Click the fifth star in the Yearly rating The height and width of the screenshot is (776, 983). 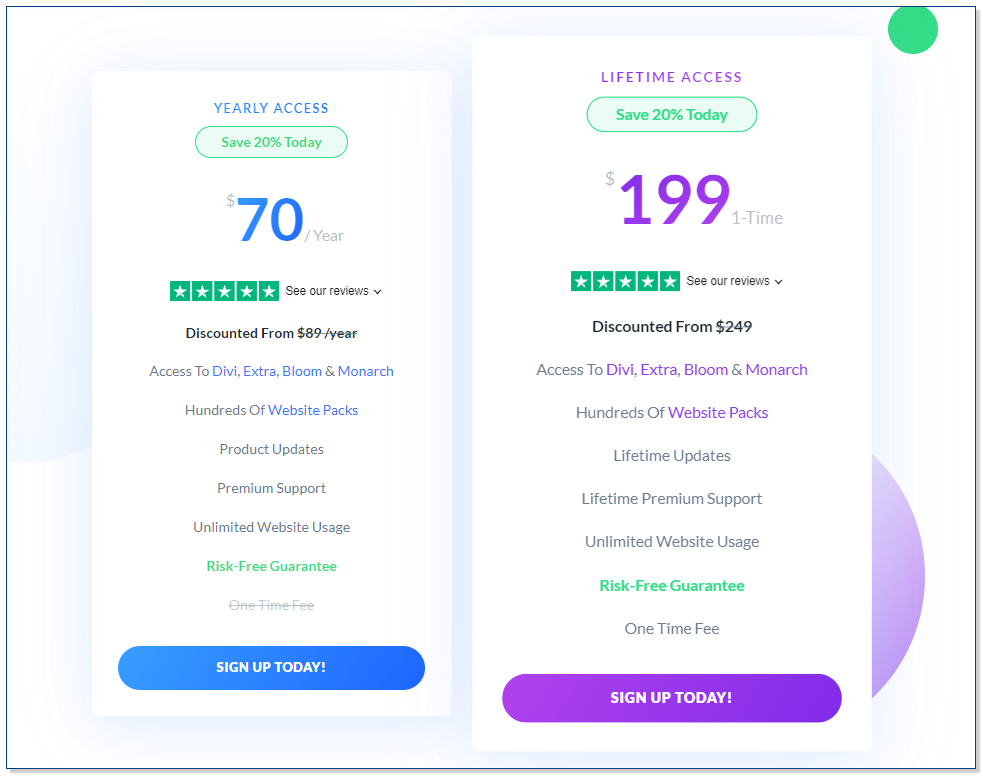pyautogui.click(x=267, y=290)
